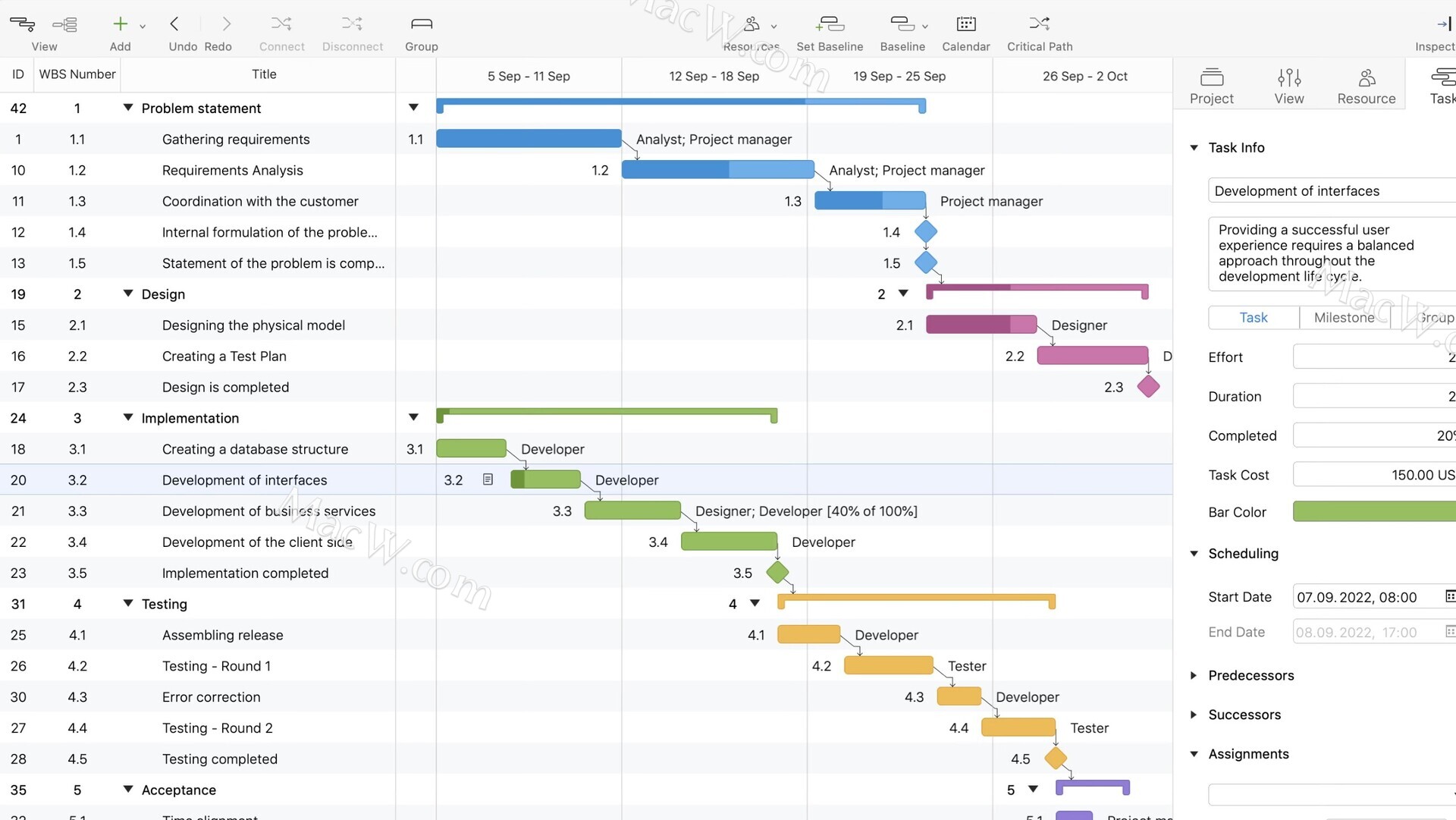The height and width of the screenshot is (820, 1456).
Task: Click the Set Baseline icon
Action: coord(829,24)
